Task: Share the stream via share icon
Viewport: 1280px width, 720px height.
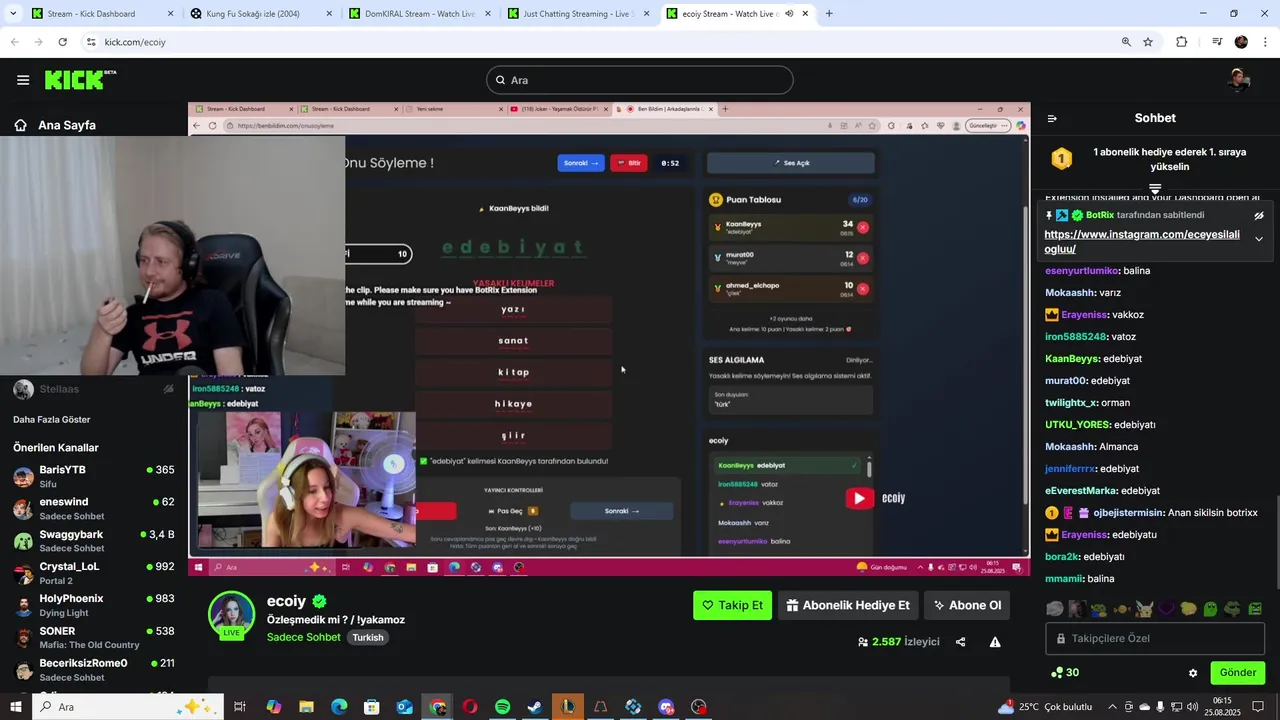Action: (961, 642)
